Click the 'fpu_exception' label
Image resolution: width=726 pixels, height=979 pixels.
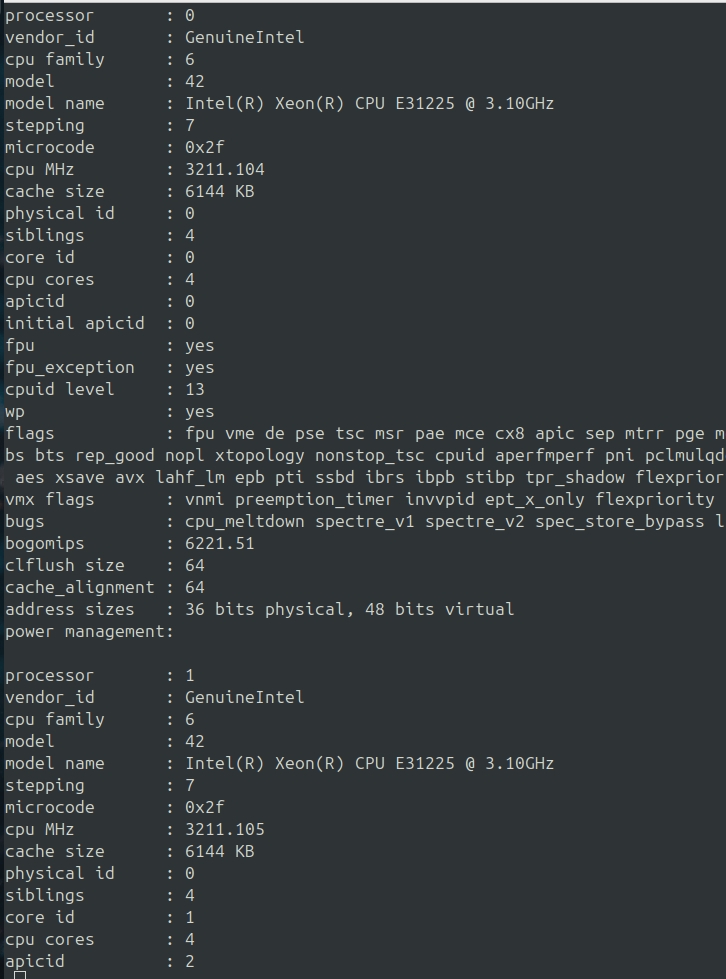pos(69,368)
